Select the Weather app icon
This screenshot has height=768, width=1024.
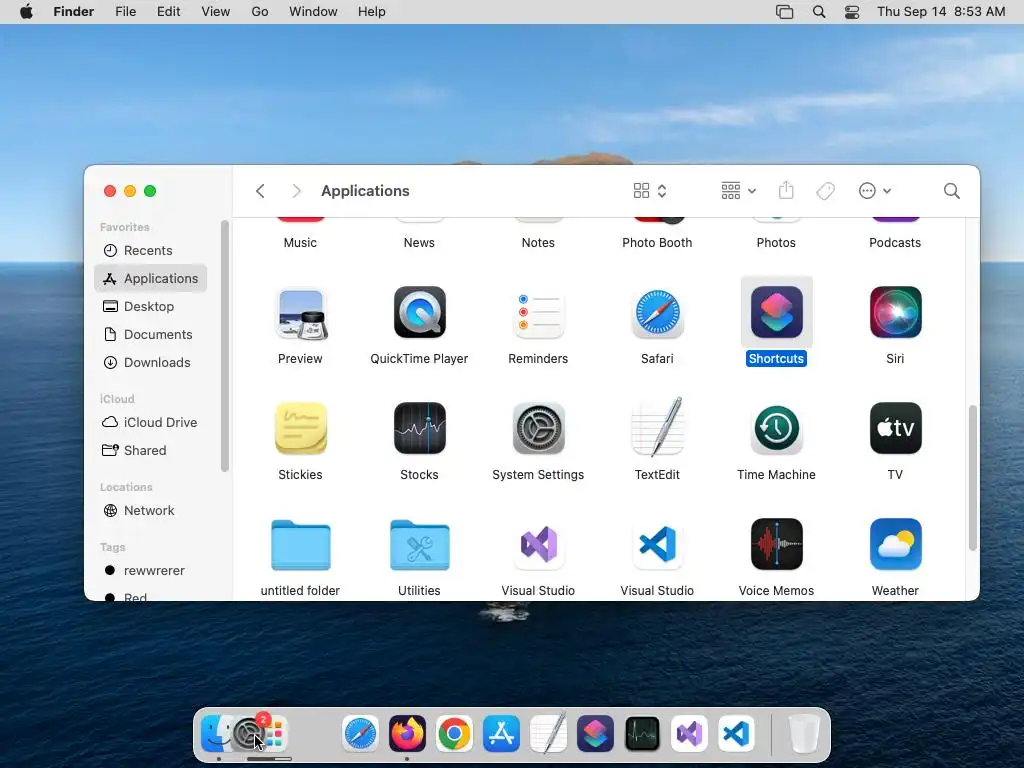click(x=895, y=545)
